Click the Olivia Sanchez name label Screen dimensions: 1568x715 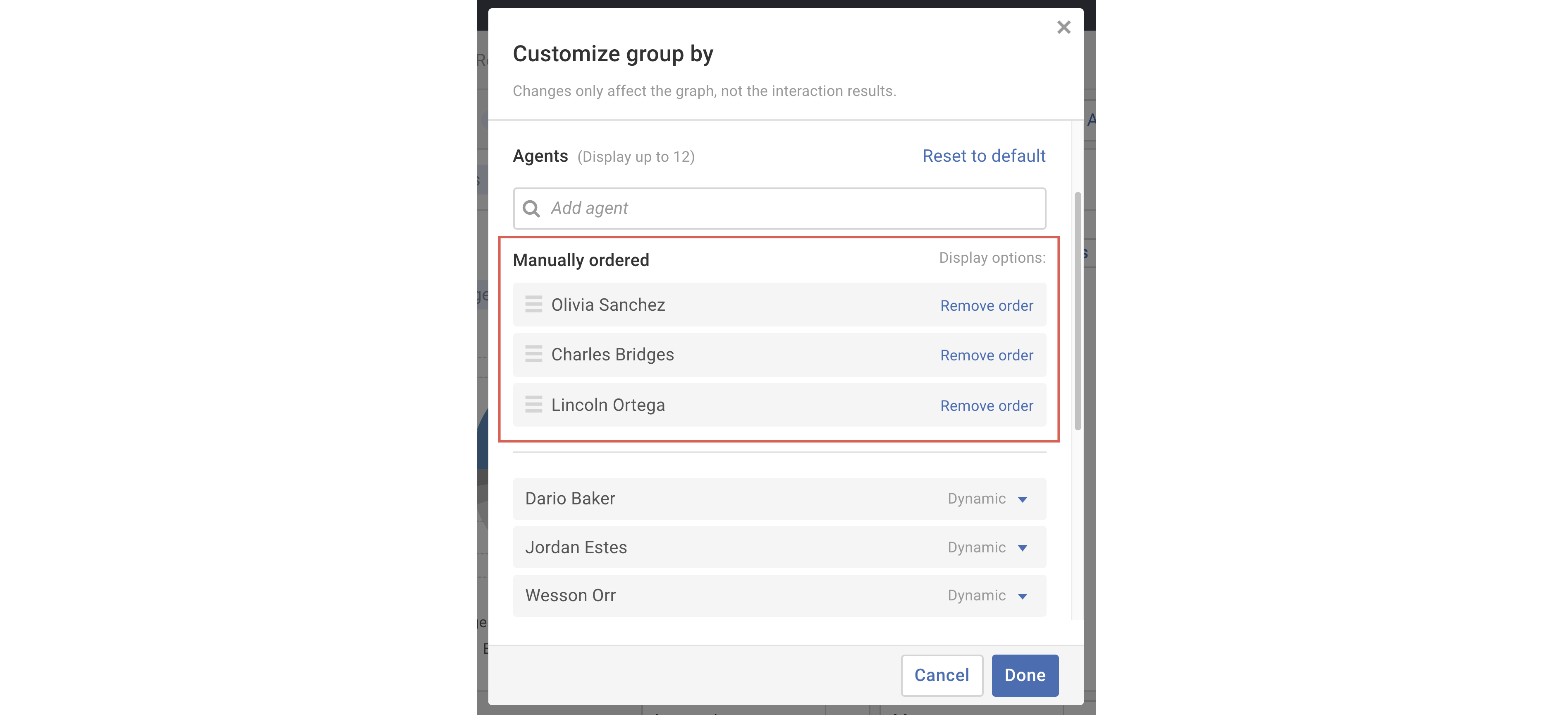tap(607, 305)
